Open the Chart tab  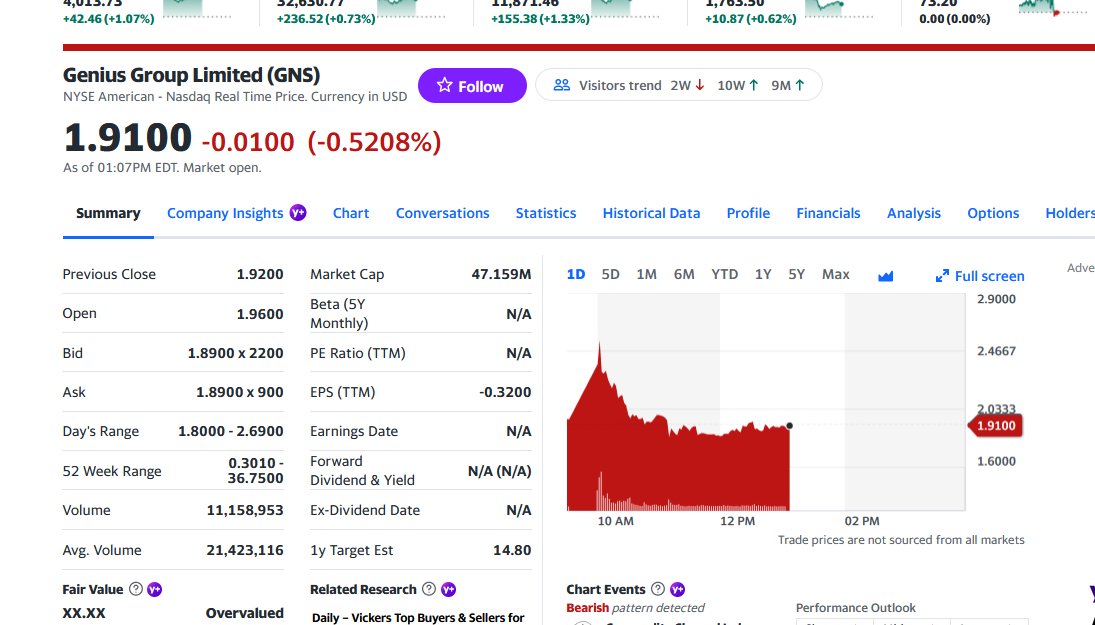pyautogui.click(x=351, y=213)
